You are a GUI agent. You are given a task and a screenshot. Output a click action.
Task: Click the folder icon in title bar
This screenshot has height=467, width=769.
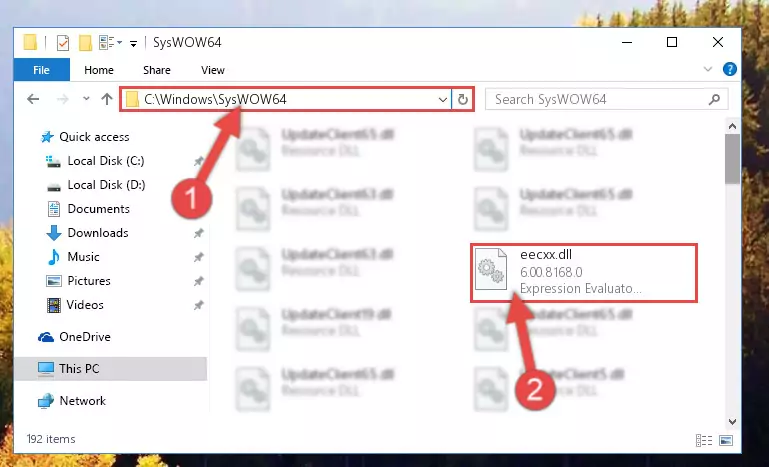[30, 43]
